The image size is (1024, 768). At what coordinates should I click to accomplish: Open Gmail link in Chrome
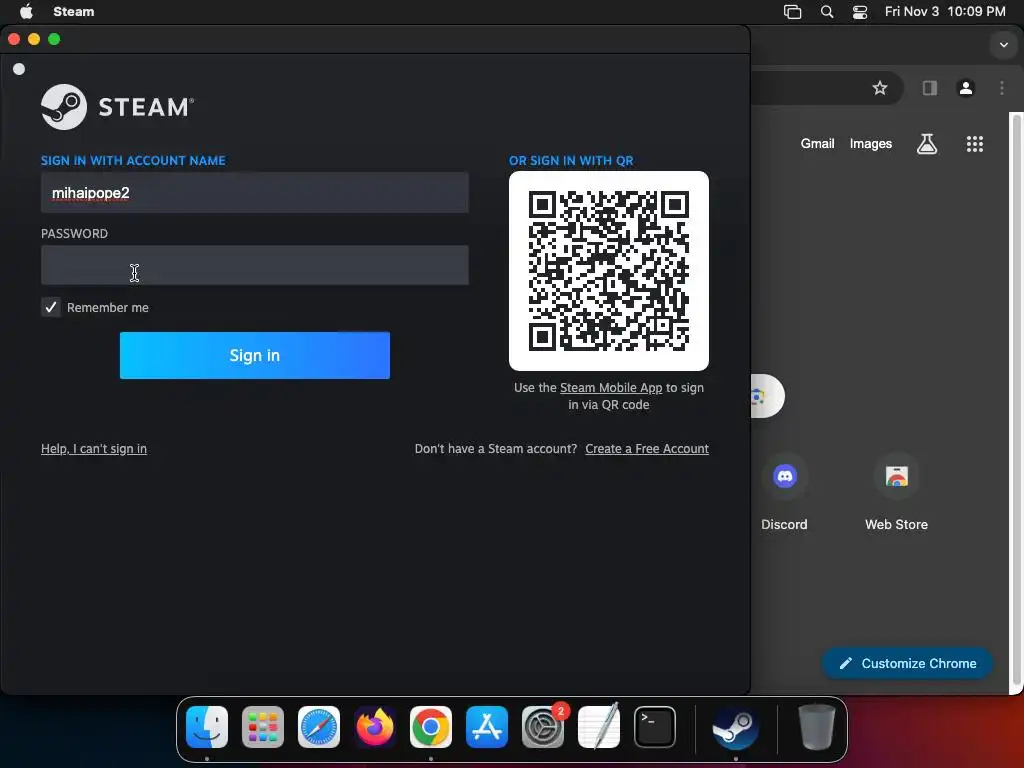(x=818, y=144)
